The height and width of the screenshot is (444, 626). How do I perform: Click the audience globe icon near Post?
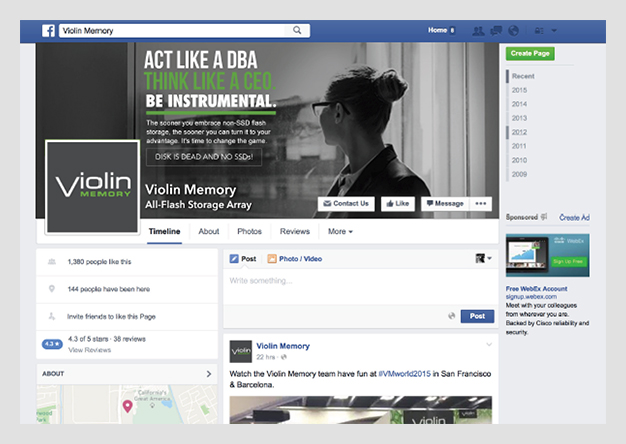tap(452, 316)
